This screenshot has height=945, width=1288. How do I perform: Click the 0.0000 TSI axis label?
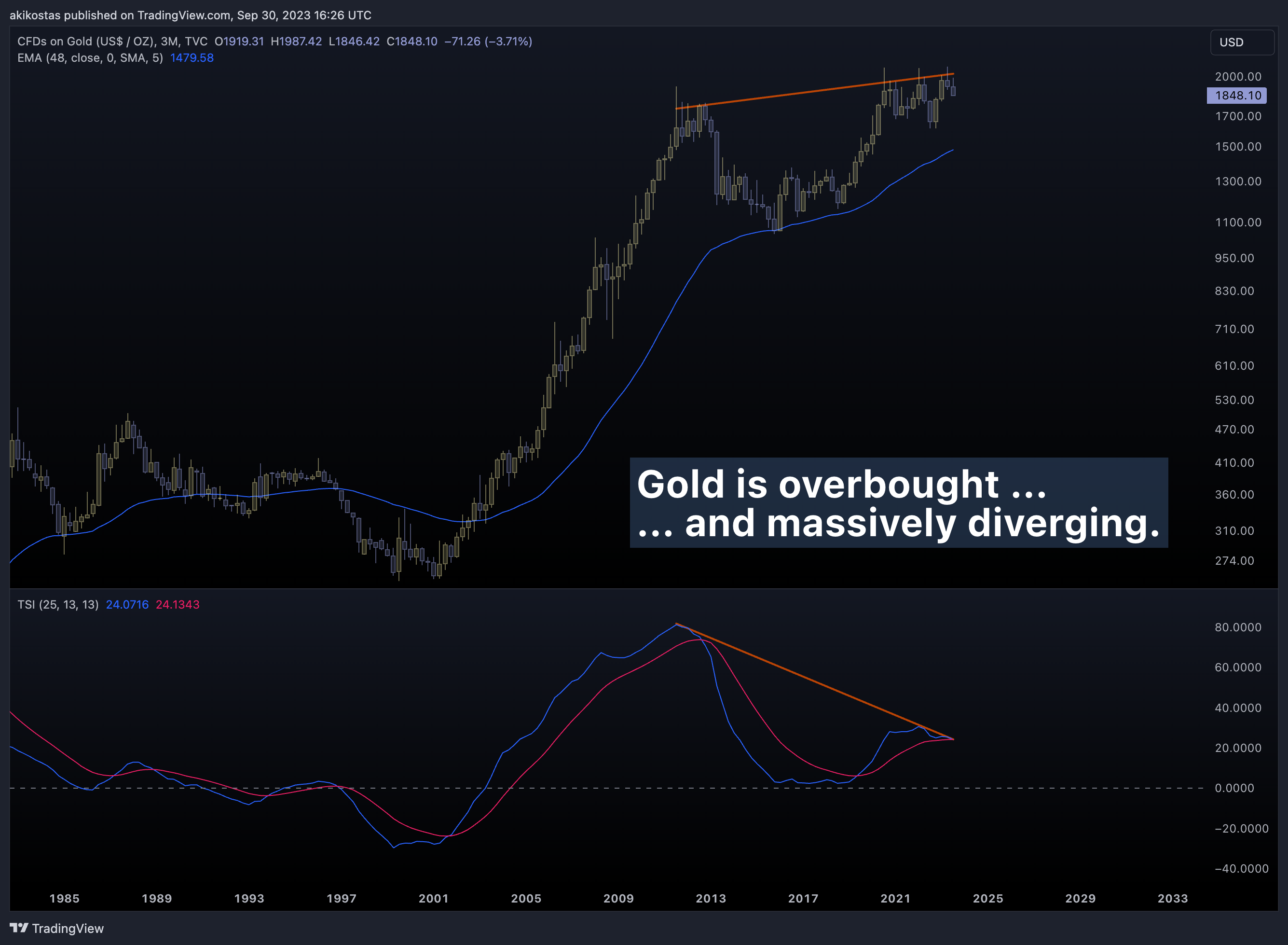(x=1234, y=788)
